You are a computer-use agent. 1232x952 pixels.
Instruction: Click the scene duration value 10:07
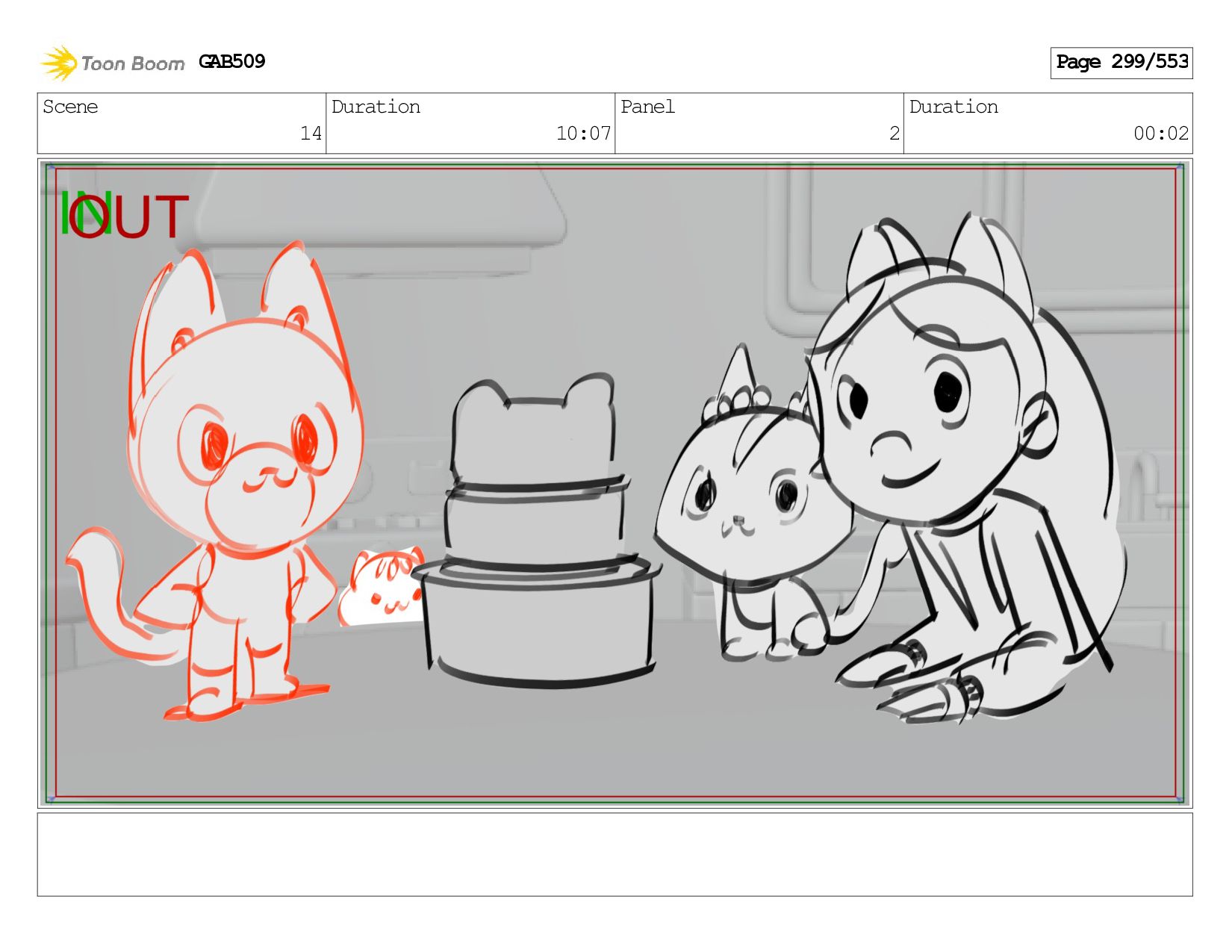[583, 134]
